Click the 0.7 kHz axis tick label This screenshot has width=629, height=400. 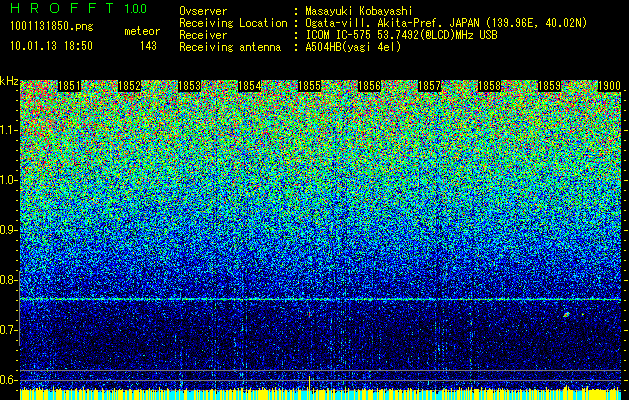[x=8, y=330]
